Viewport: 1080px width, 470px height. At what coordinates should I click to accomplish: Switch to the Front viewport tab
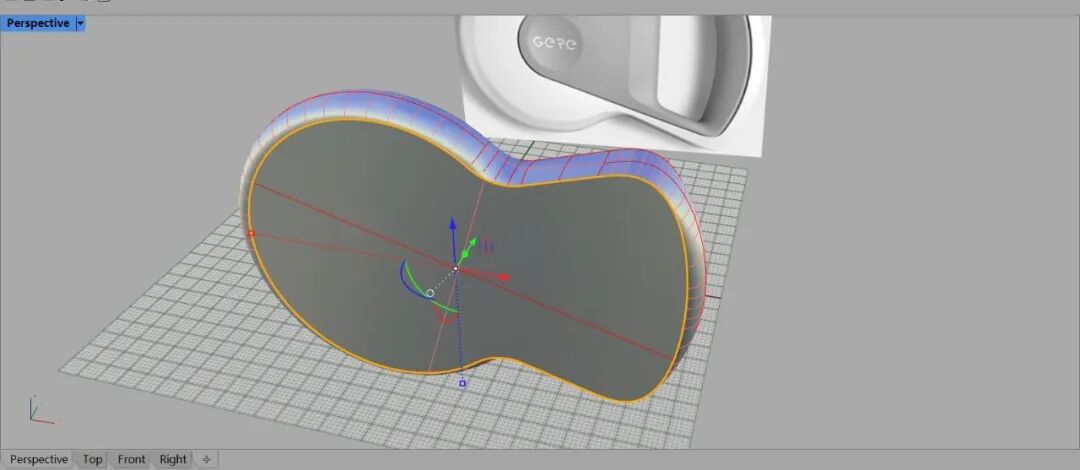point(131,459)
